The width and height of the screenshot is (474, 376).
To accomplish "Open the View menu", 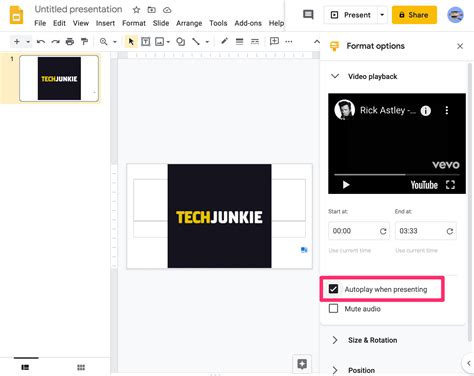I will [81, 23].
